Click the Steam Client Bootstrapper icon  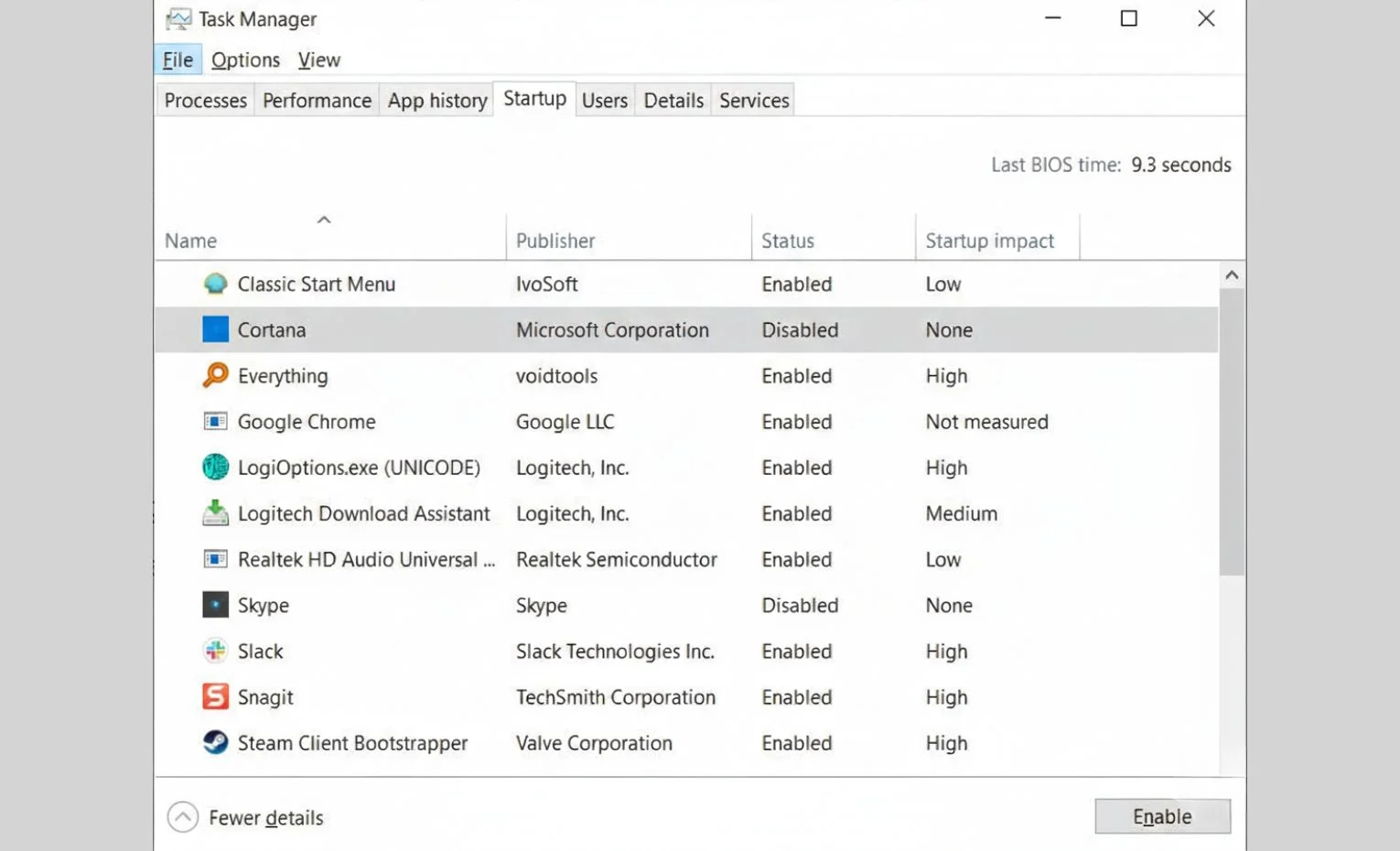click(215, 742)
